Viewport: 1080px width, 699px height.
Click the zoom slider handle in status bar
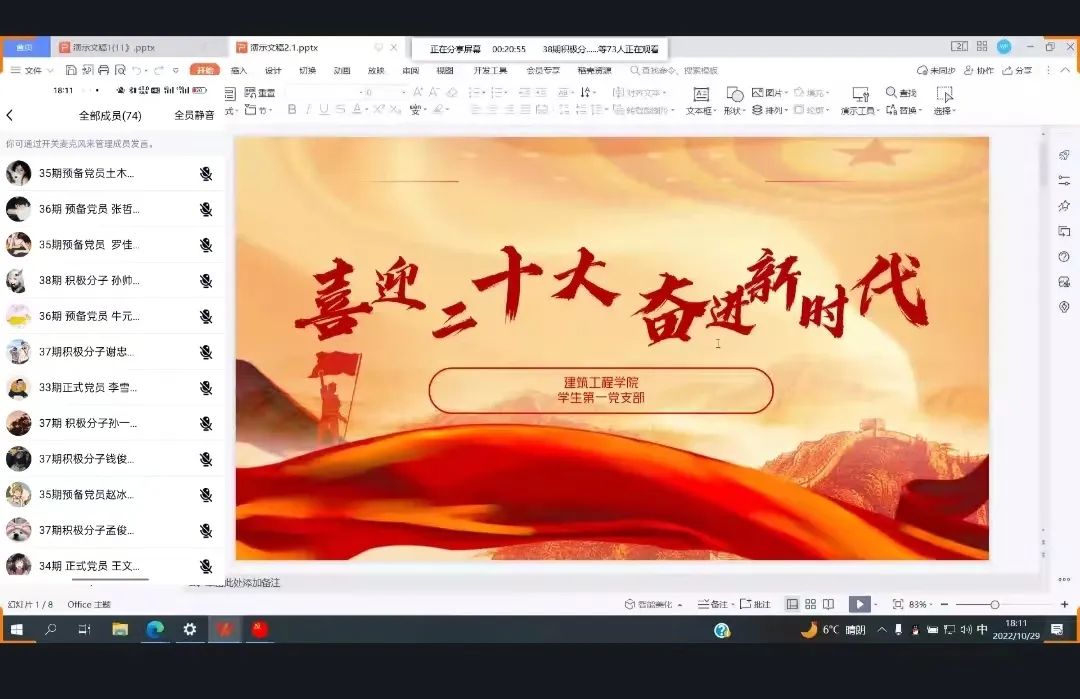point(995,604)
